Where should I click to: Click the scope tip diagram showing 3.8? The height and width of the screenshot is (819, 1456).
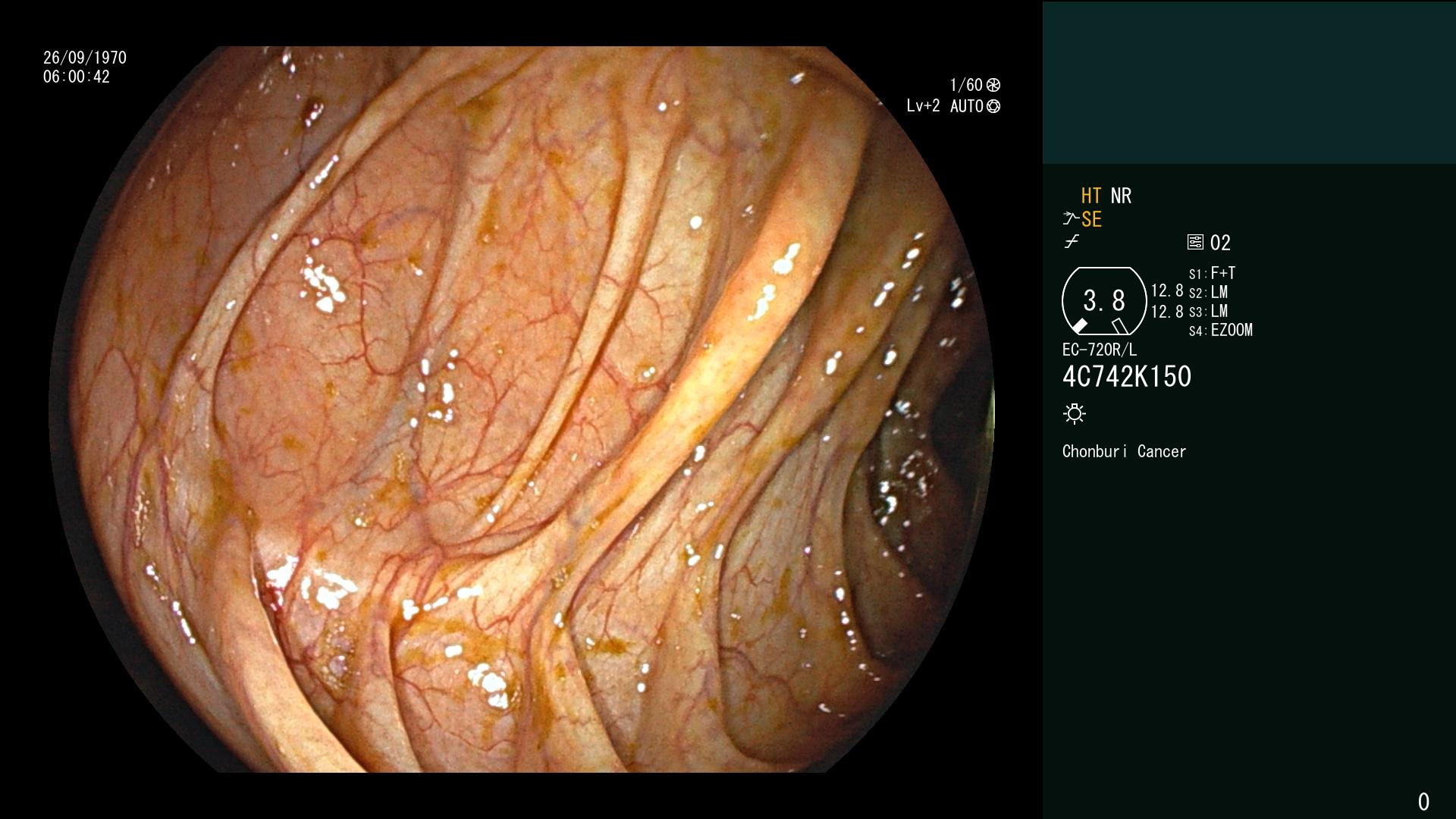1104,301
